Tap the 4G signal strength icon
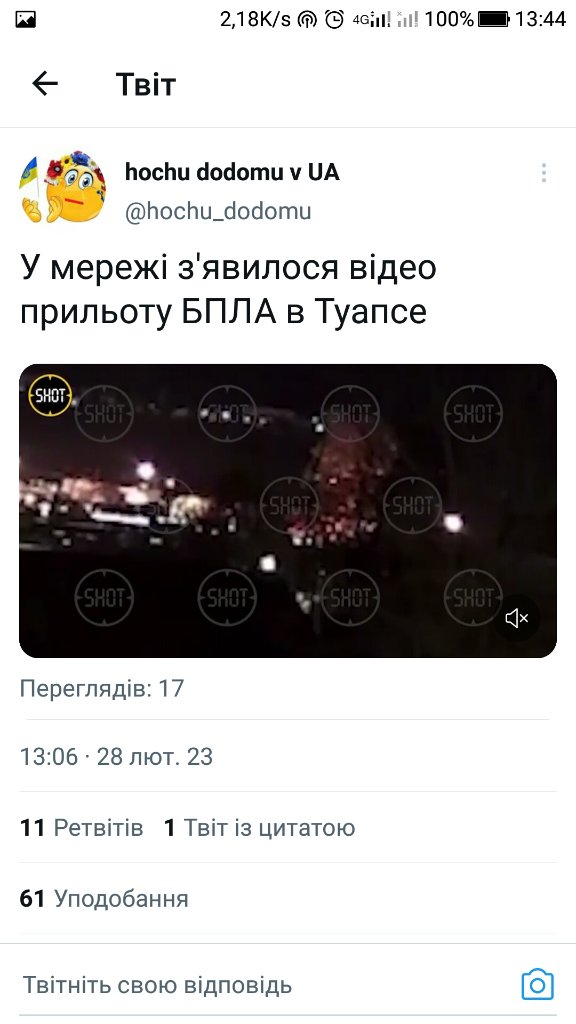This screenshot has width=576, height=1024. (x=372, y=20)
